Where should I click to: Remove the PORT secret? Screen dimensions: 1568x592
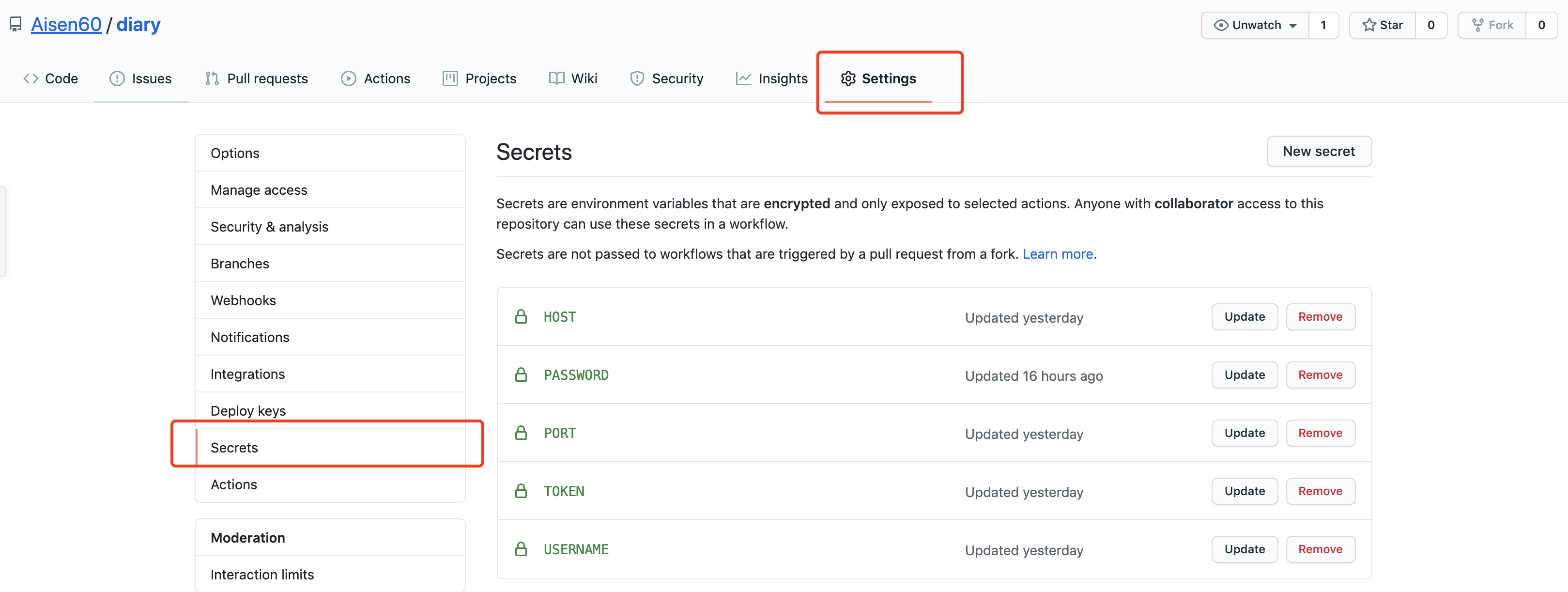pyautogui.click(x=1320, y=433)
